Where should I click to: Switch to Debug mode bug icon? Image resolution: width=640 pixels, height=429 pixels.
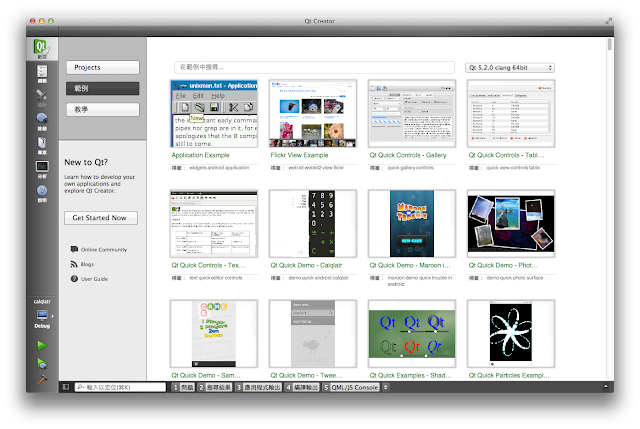pos(42,121)
